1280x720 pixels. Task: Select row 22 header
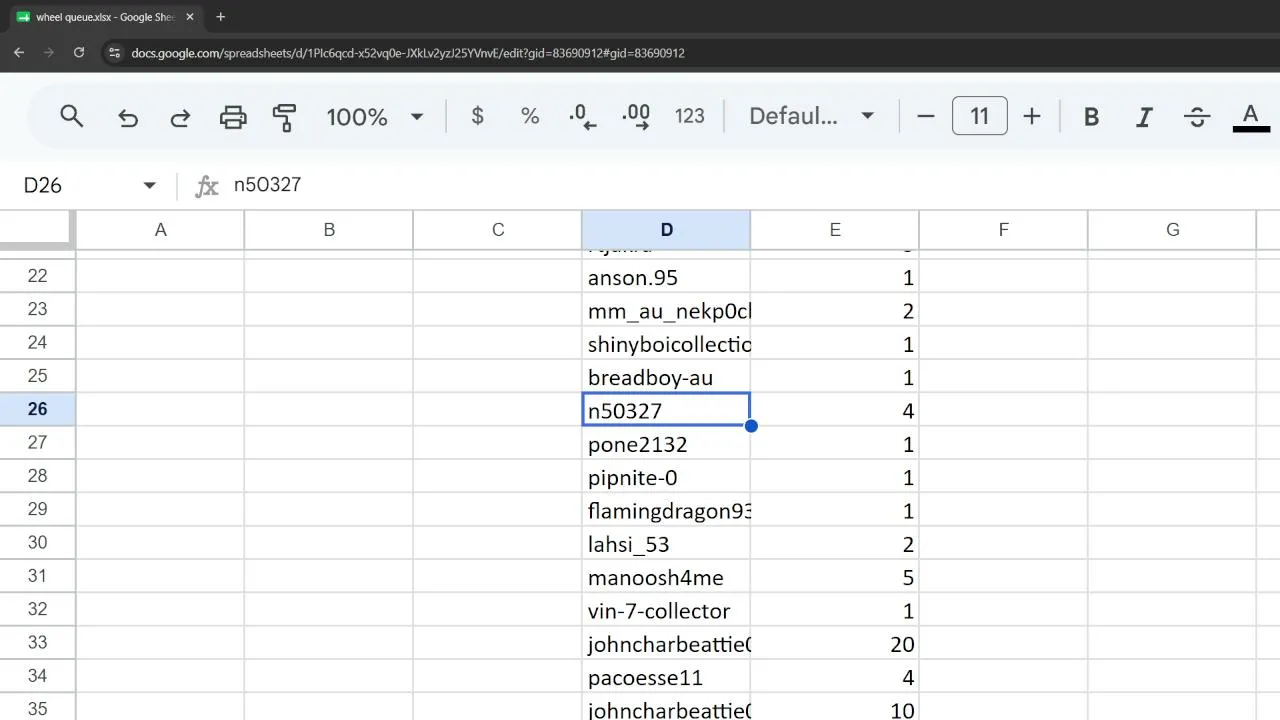(37, 276)
